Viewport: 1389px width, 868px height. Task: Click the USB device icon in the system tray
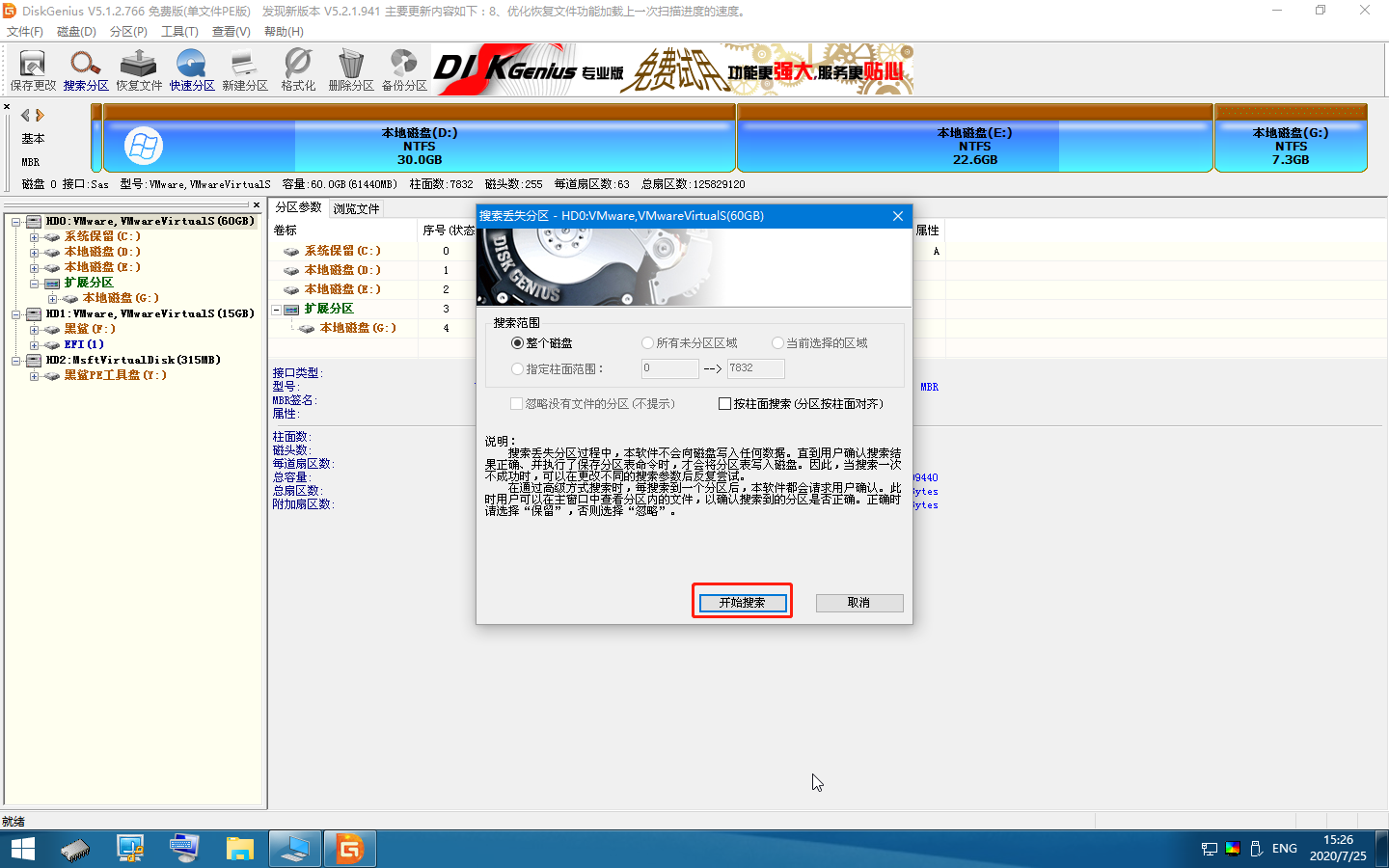pos(1256,849)
